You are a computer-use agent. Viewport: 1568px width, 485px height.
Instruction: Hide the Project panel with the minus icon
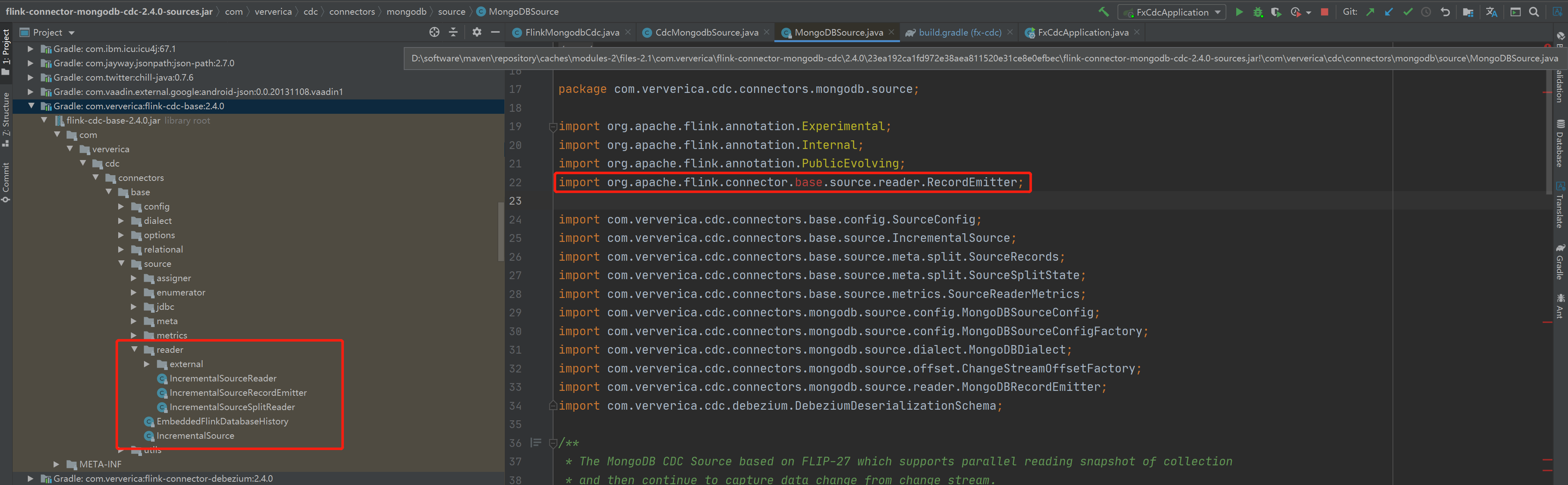[495, 32]
